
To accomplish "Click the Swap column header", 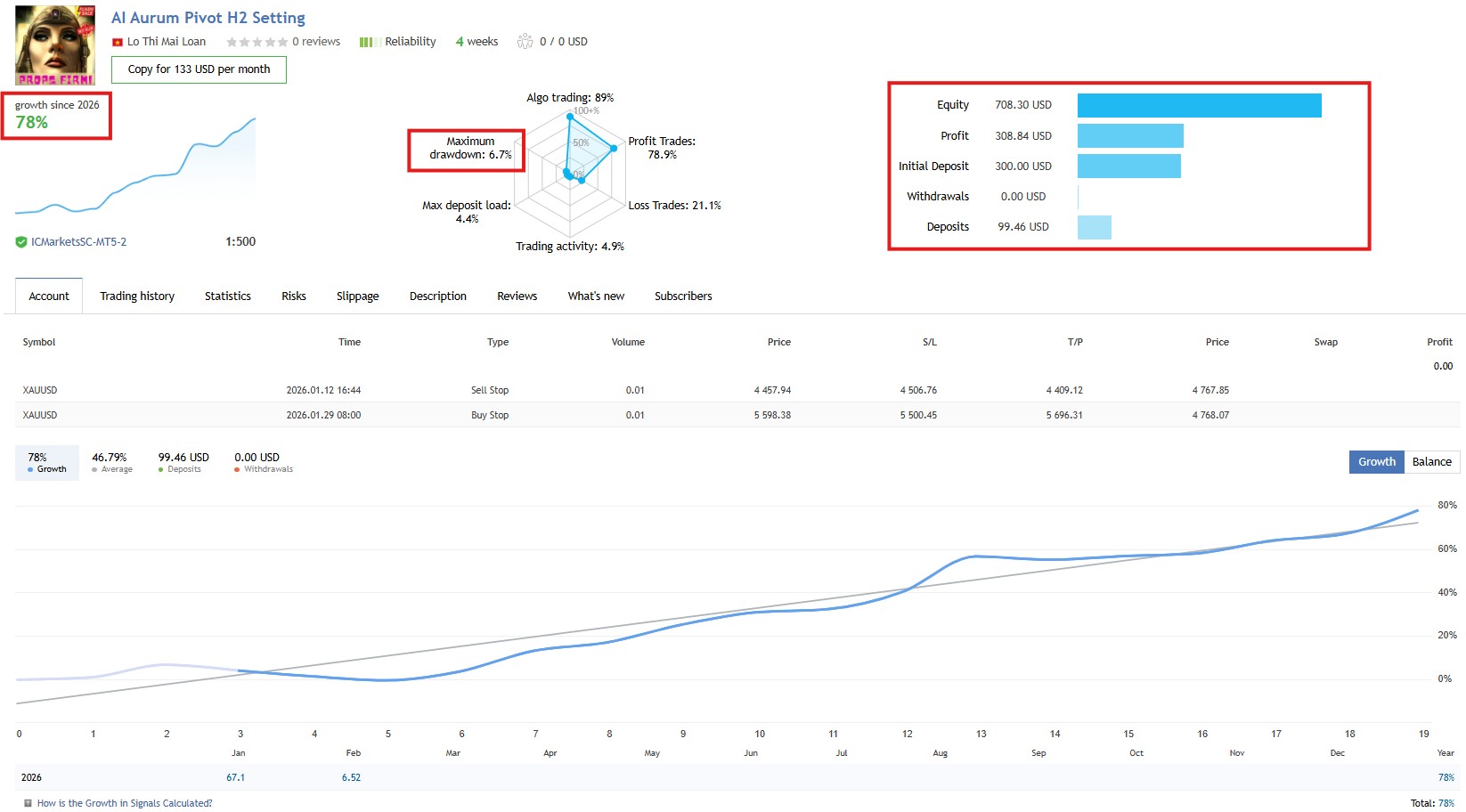I will 1326,342.
